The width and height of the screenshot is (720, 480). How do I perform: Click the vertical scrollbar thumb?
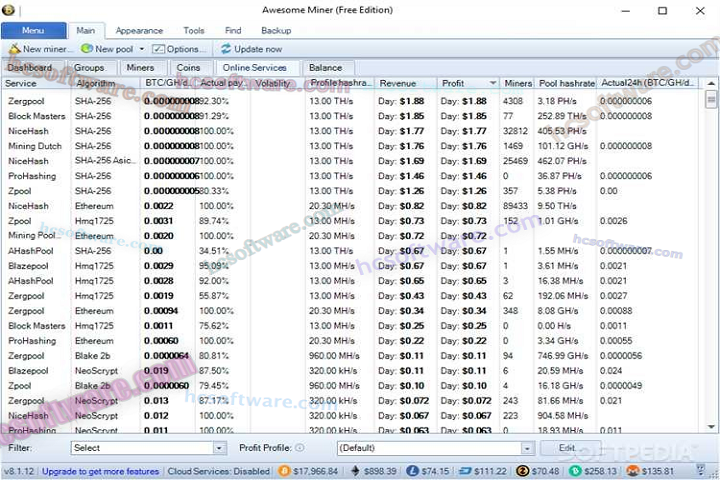point(711,99)
